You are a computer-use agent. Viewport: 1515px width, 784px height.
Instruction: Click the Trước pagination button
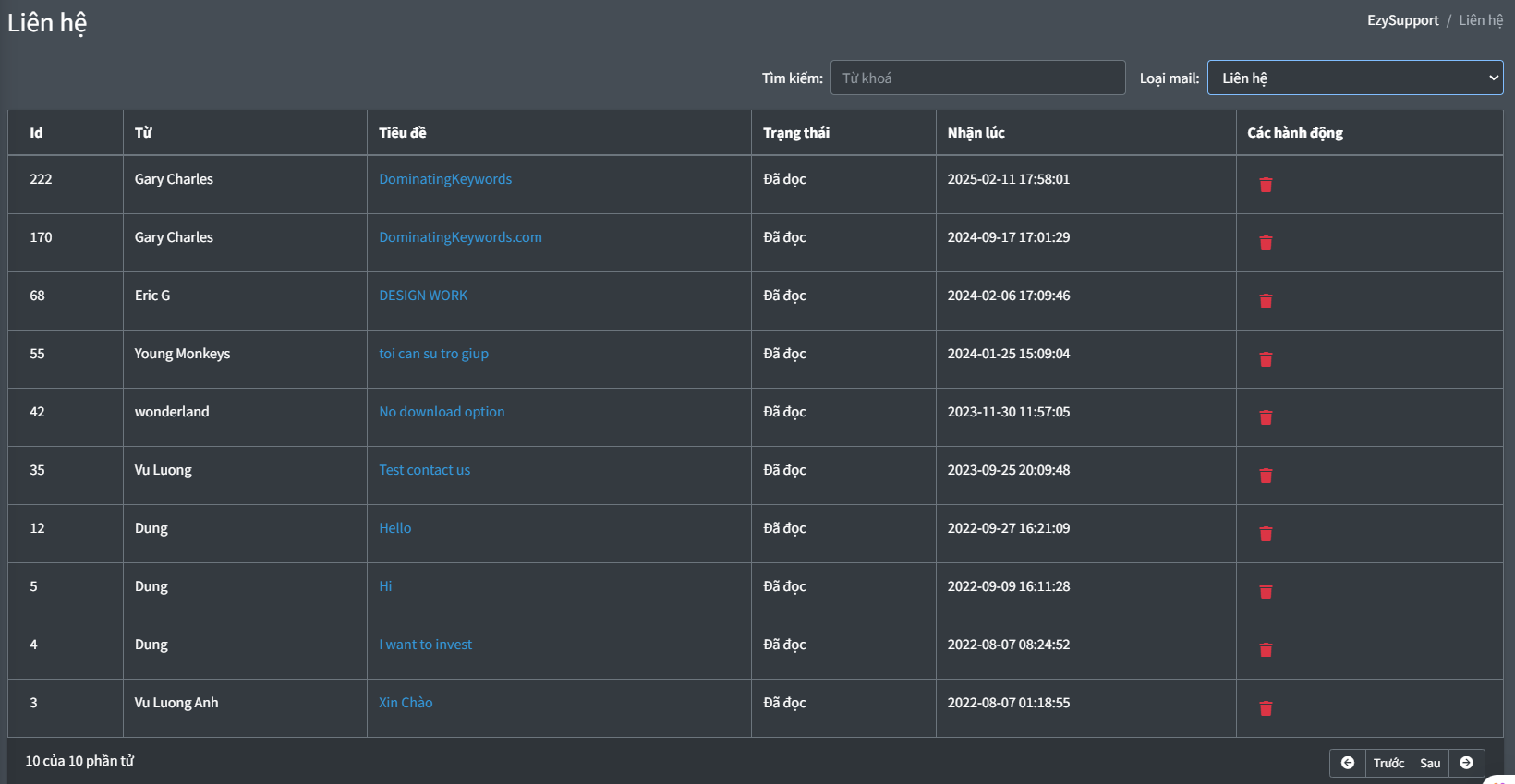(1388, 763)
